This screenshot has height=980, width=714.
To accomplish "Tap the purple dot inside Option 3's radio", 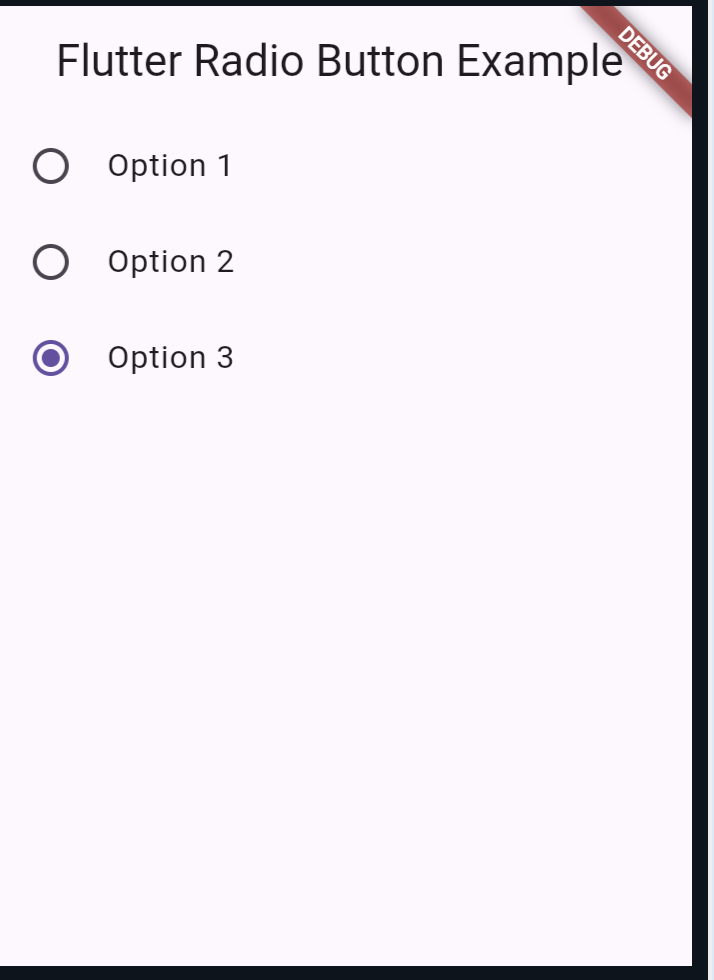I will coord(51,358).
